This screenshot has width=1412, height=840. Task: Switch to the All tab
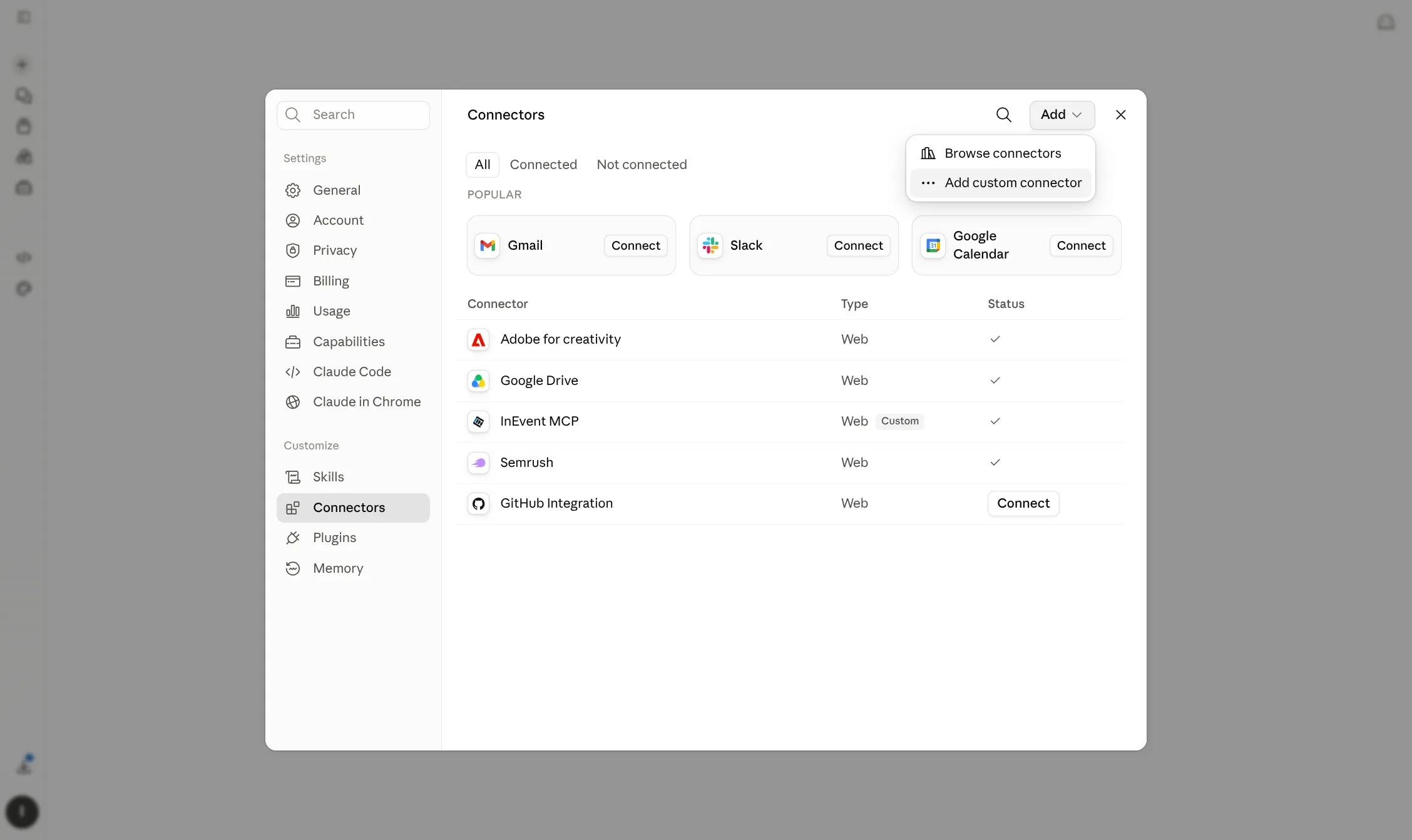[x=482, y=165]
